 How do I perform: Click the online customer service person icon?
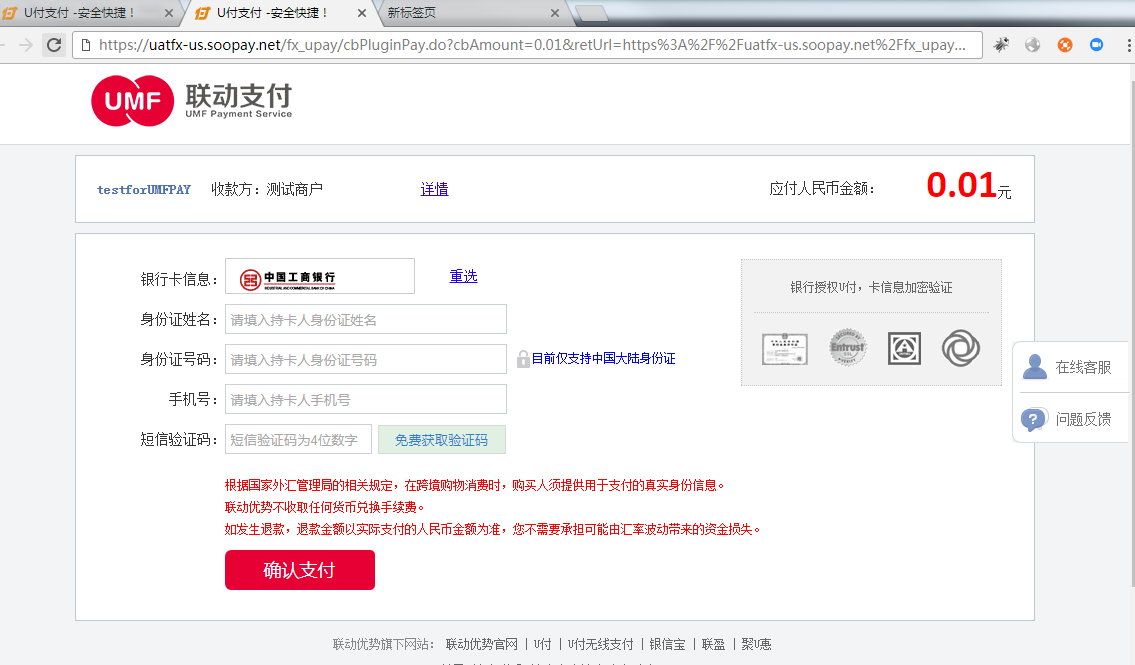[1034, 366]
